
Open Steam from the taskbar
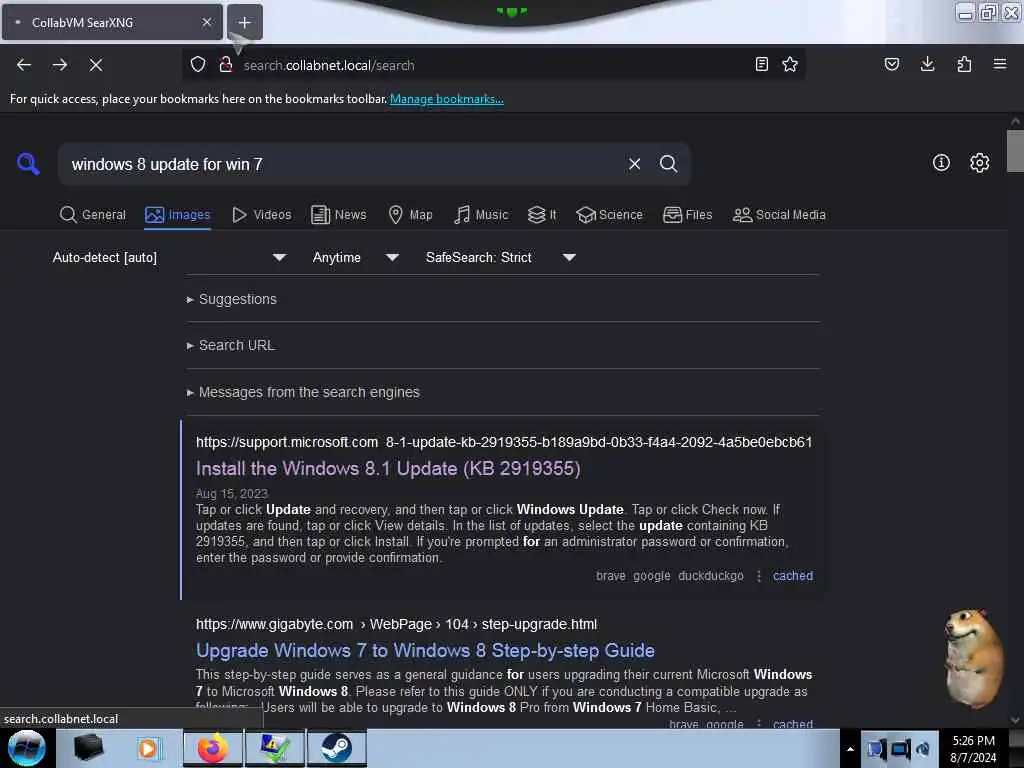coord(336,748)
